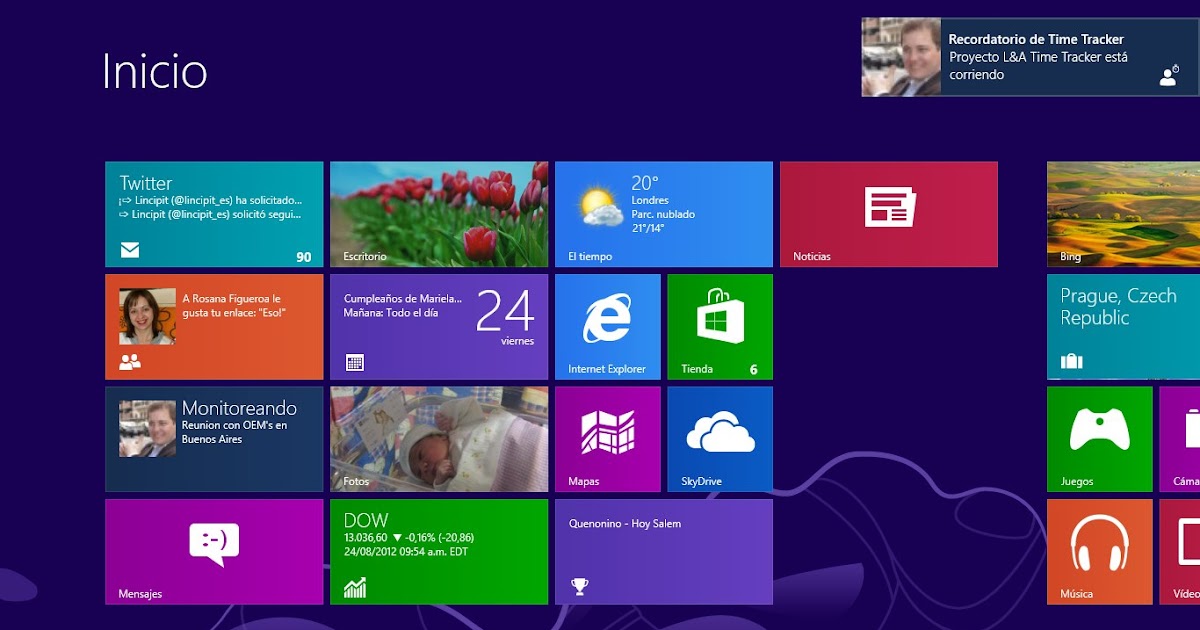The height and width of the screenshot is (630, 1200).
Task: Click the 90 count on Twitter tile
Action: 304,257
